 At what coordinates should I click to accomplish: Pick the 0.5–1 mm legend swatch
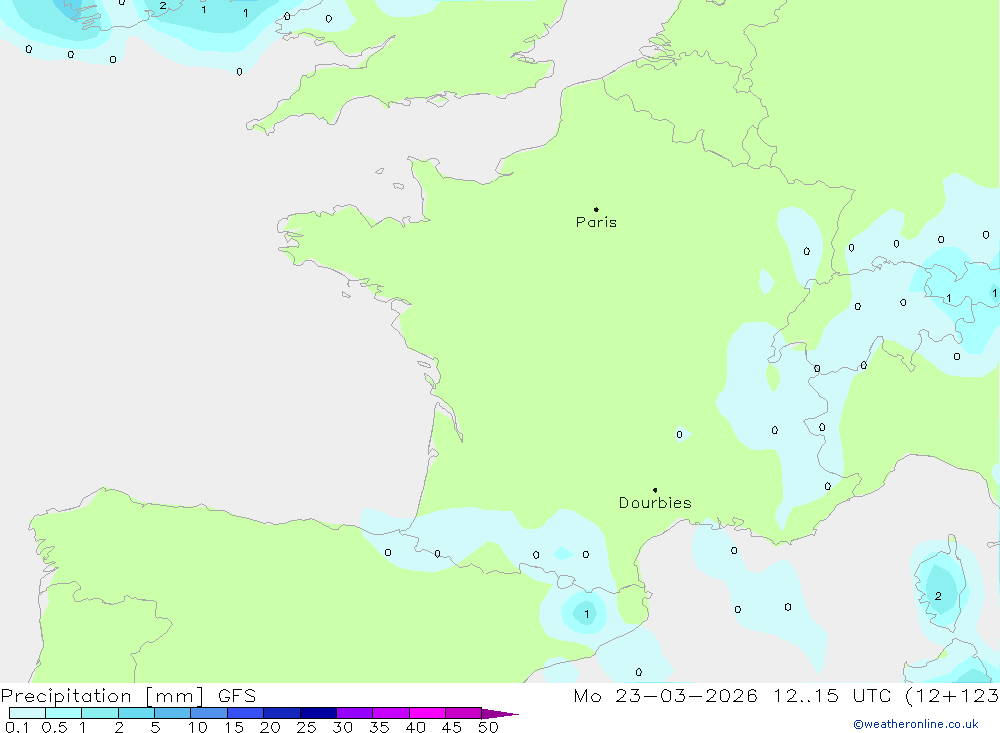[64, 713]
